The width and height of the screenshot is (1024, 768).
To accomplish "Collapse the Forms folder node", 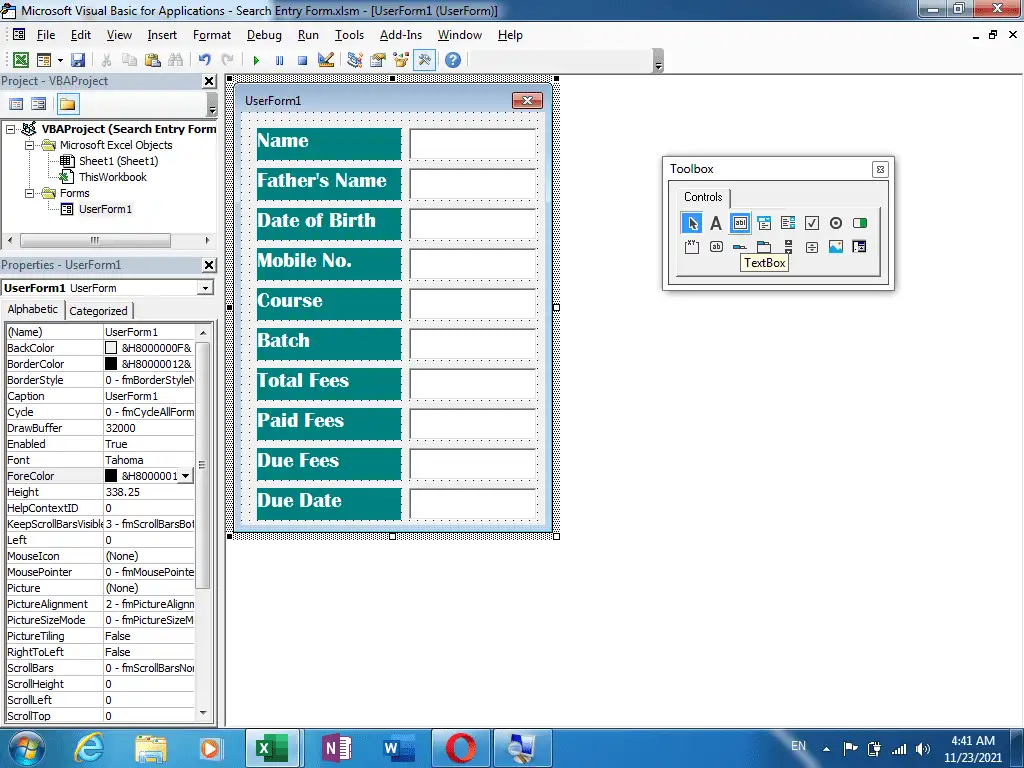I will coord(29,193).
